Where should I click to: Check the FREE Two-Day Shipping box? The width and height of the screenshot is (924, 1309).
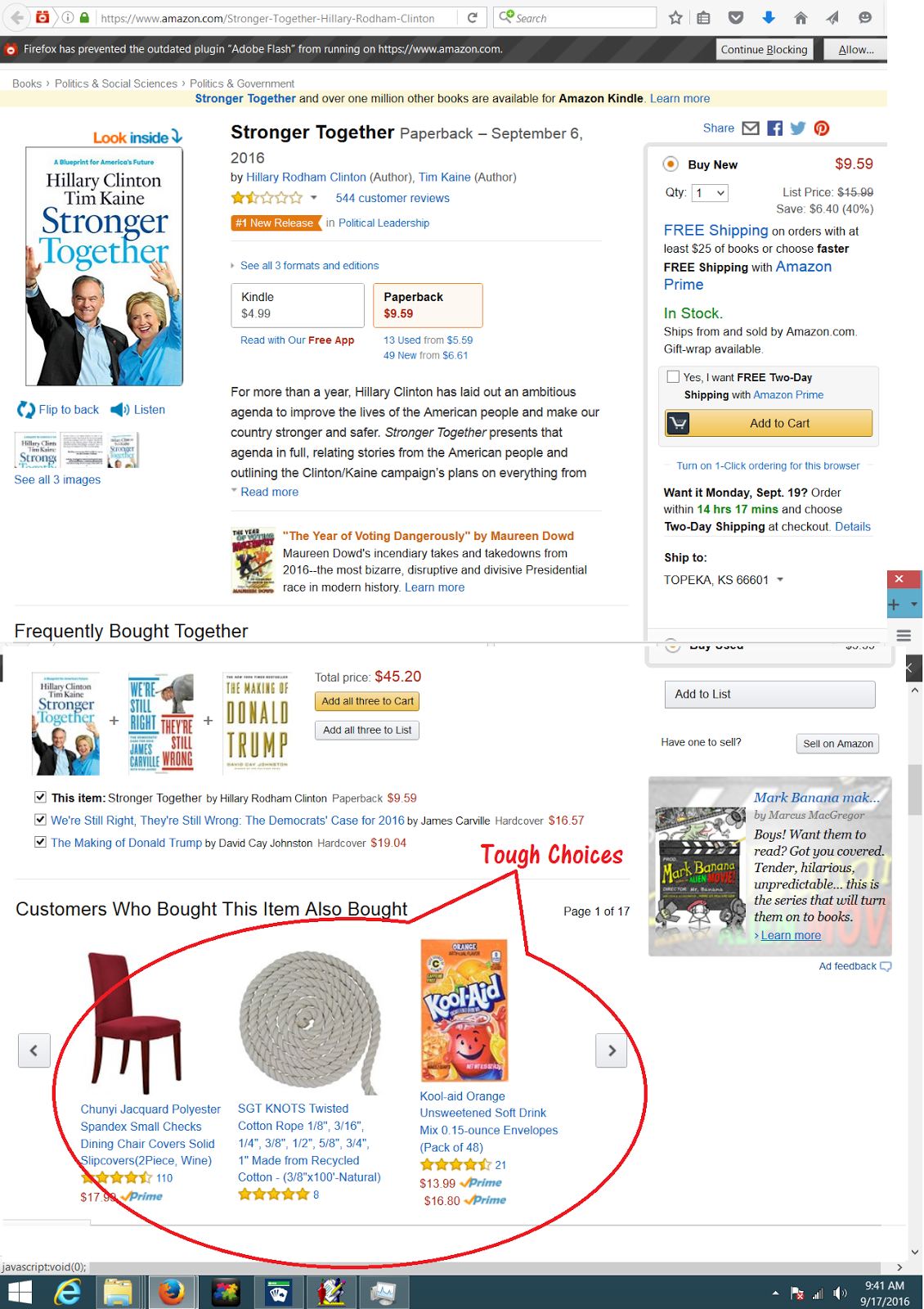pyautogui.click(x=673, y=377)
